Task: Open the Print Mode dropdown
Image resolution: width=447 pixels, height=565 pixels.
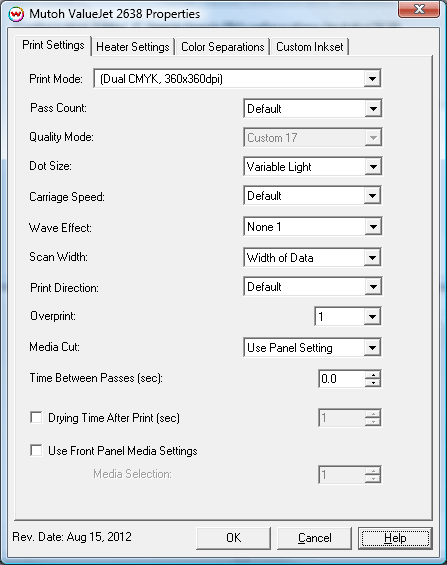Action: point(237,79)
